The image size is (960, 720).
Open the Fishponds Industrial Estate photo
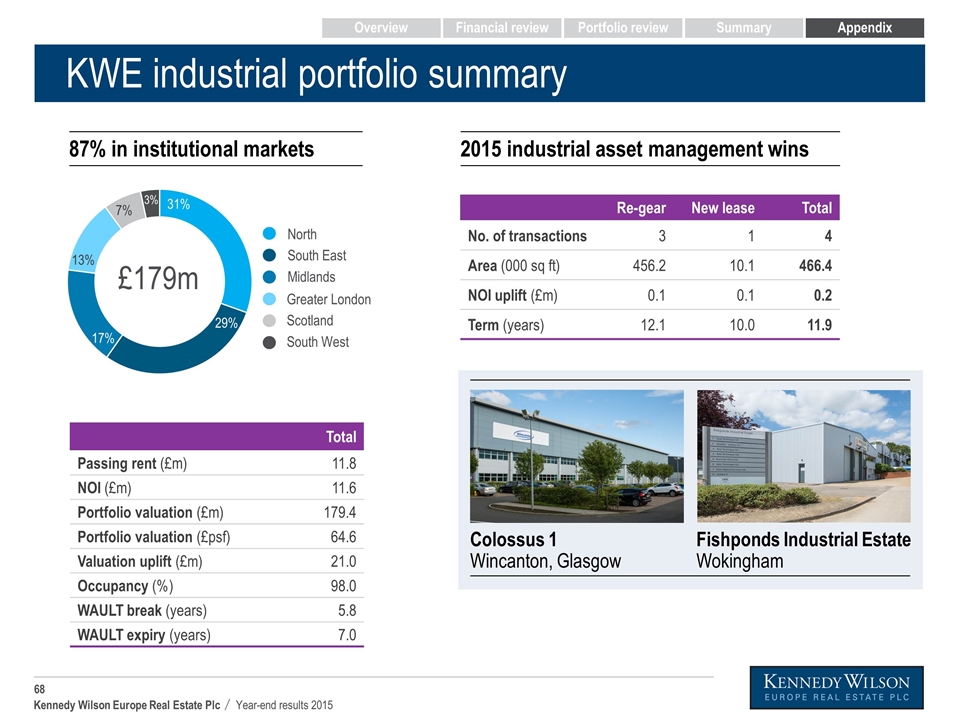[x=804, y=456]
